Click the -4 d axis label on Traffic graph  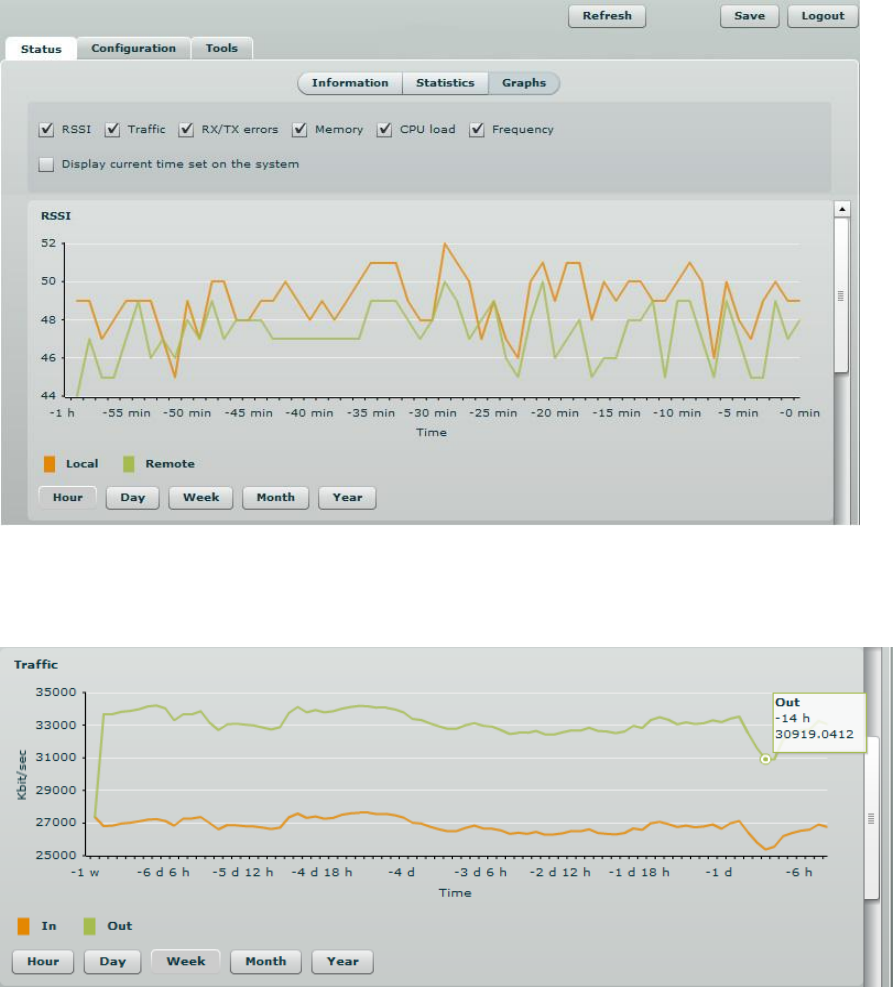[x=402, y=872]
